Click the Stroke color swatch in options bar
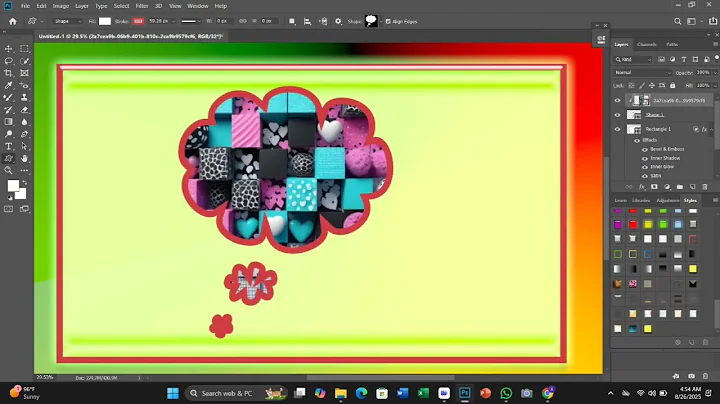Image resolution: width=720 pixels, height=404 pixels. pos(138,21)
